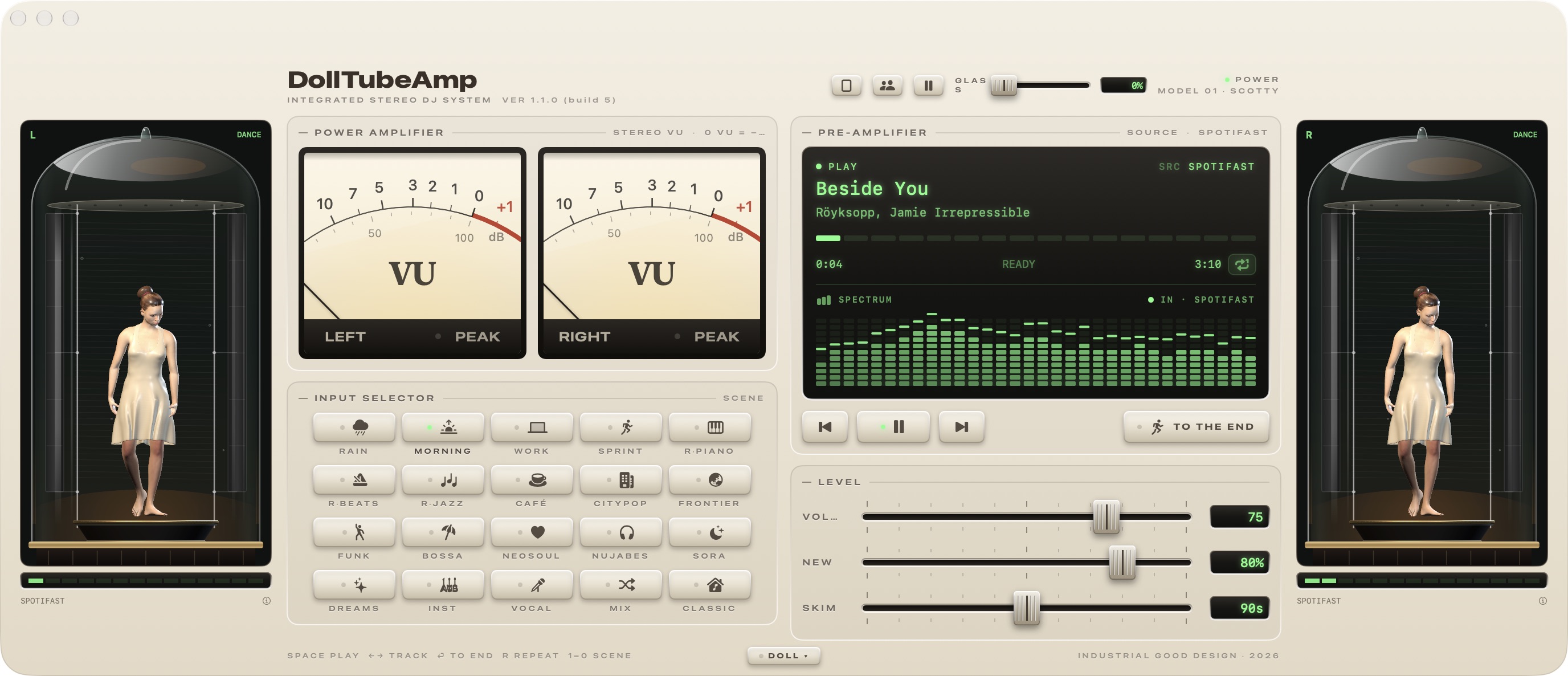The height and width of the screenshot is (676, 1568).
Task: Select the Morning sunrise scene
Action: pos(443,427)
